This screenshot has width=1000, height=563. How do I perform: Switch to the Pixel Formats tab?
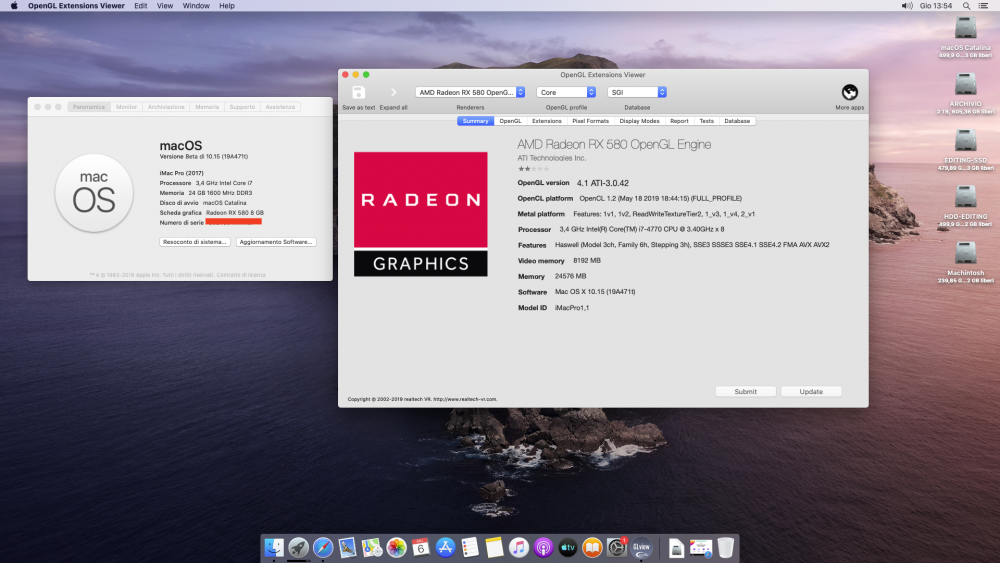(x=591, y=121)
